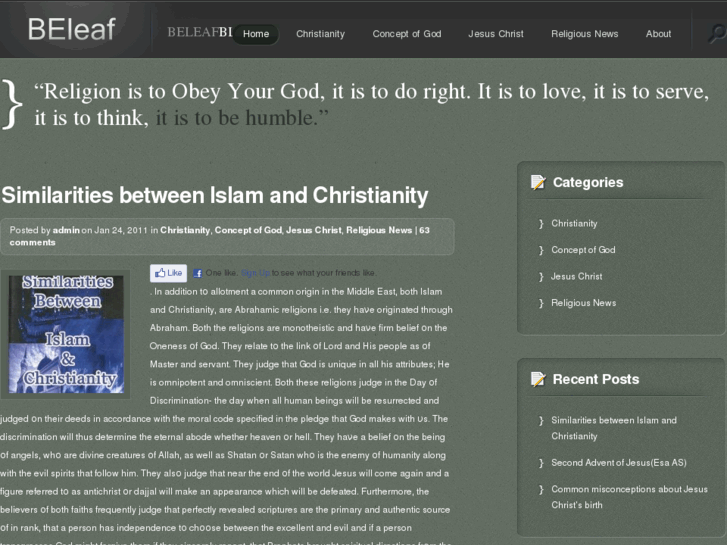
Task: Click the Categories heading
Action: click(x=588, y=183)
